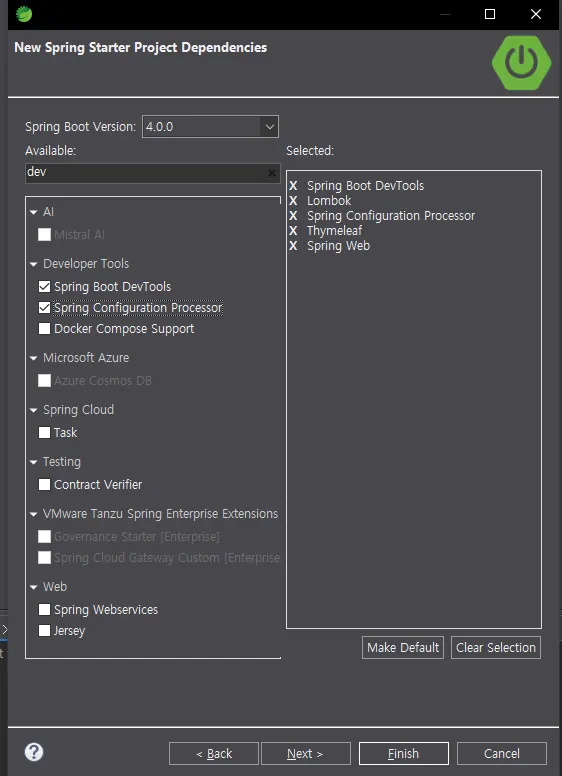Uncheck the Spring Boot DevTools checkbox
Image resolution: width=562 pixels, height=776 pixels.
point(45,287)
